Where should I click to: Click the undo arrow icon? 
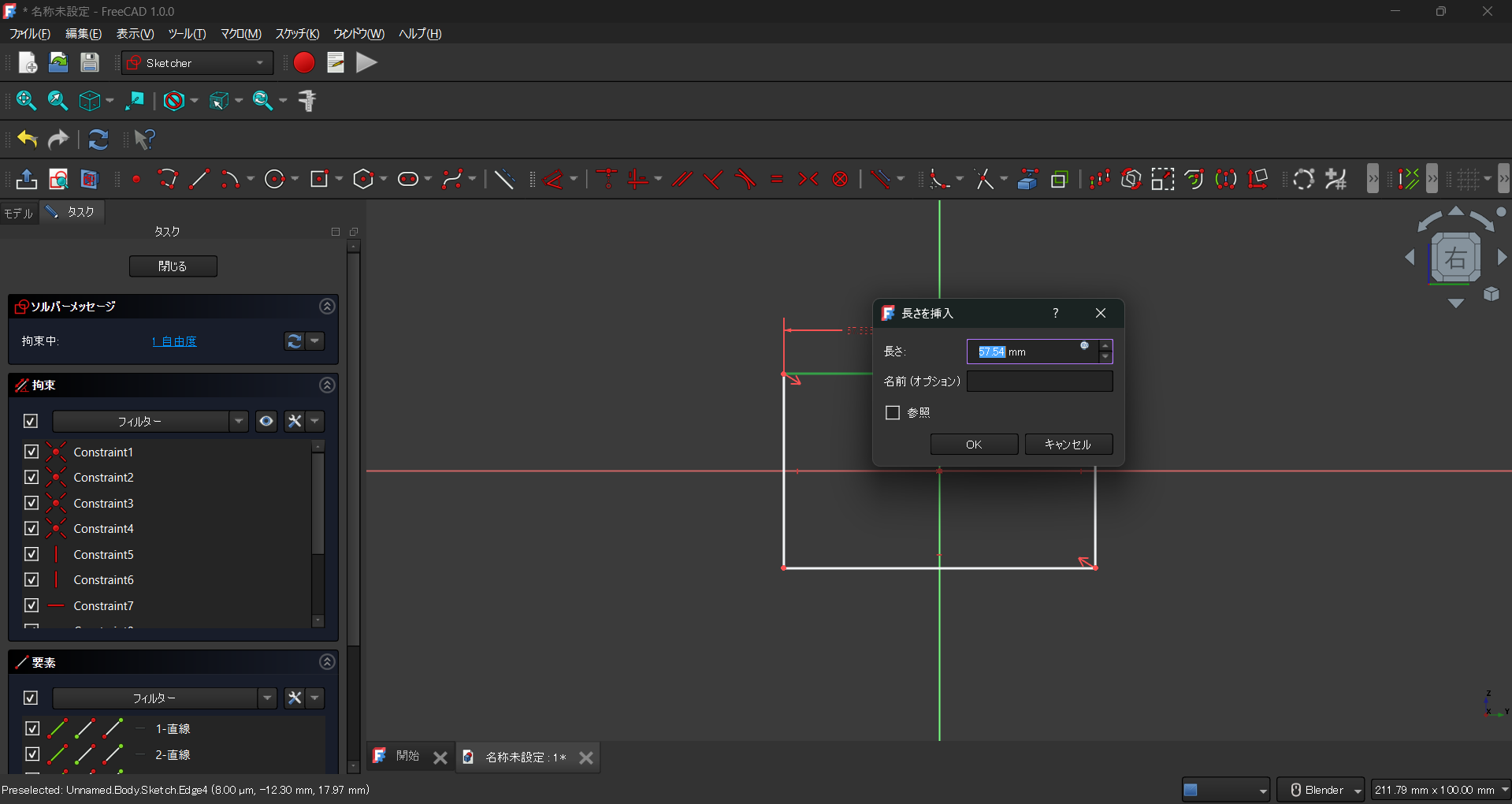(x=28, y=140)
